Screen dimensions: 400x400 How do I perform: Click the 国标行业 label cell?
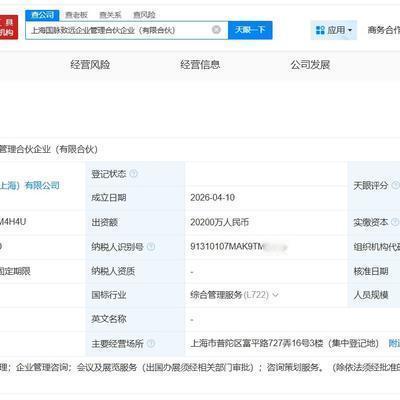tap(135, 295)
